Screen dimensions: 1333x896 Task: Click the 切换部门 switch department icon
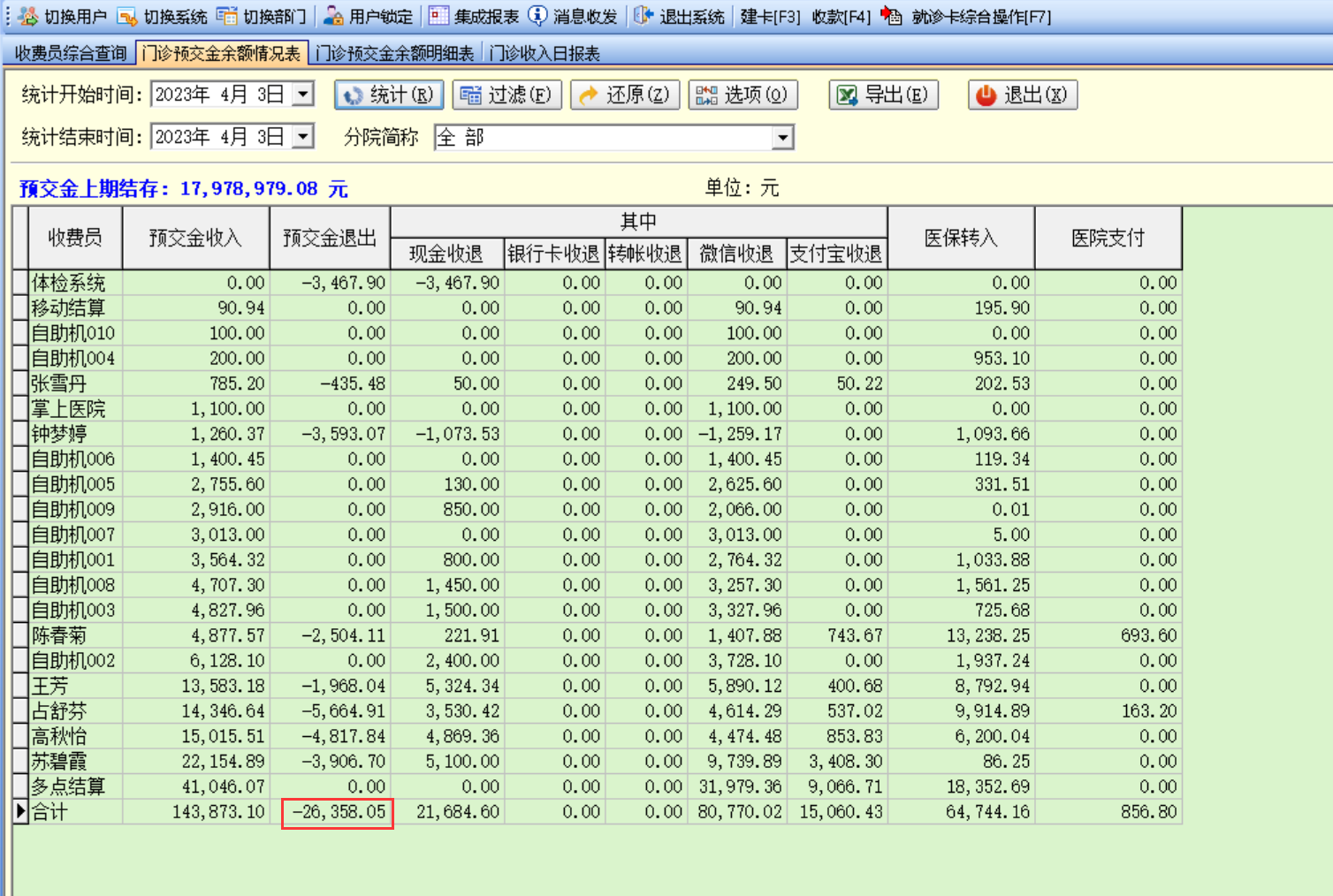coord(227,16)
